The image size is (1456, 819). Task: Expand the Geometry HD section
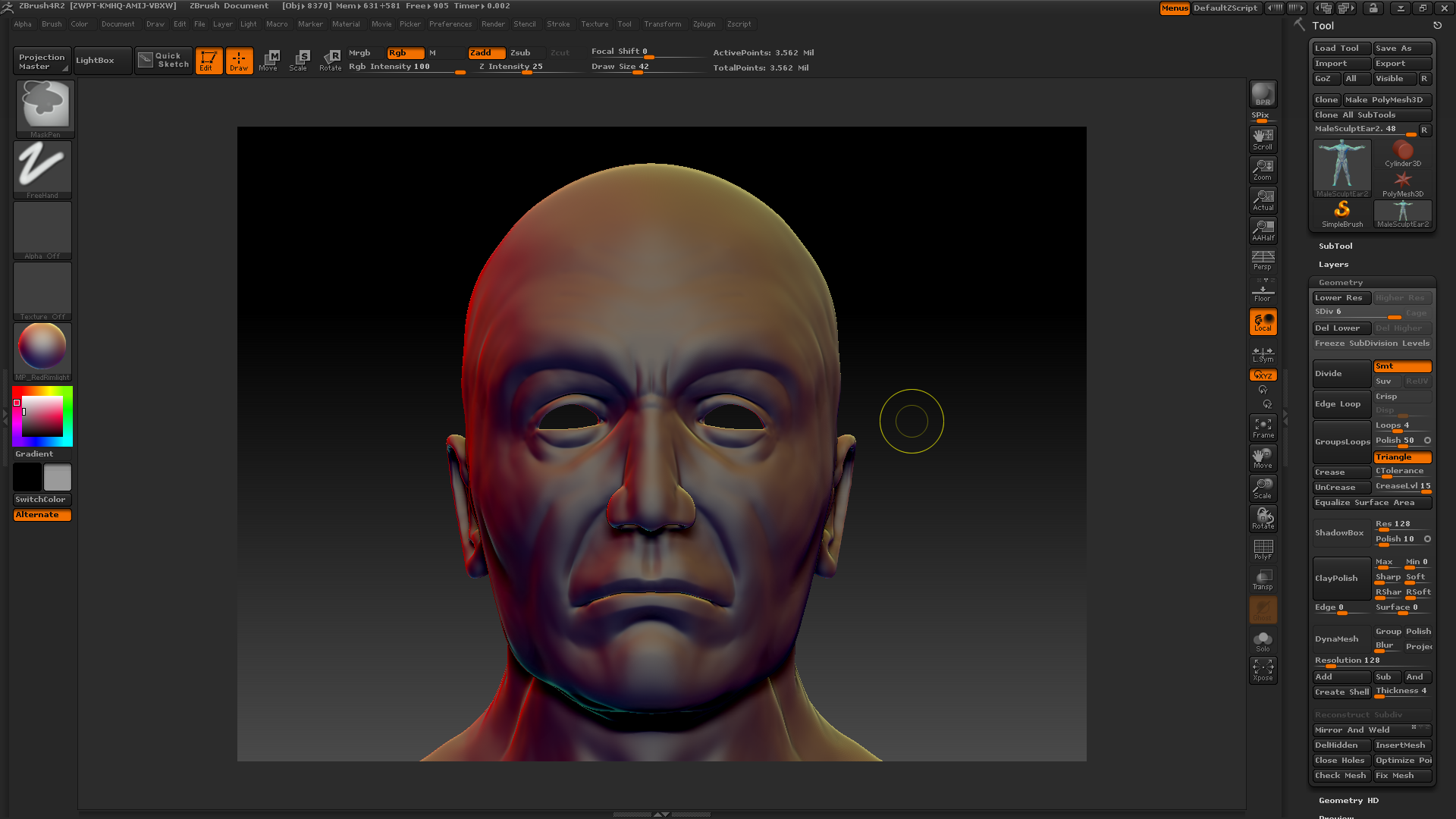tap(1348, 801)
